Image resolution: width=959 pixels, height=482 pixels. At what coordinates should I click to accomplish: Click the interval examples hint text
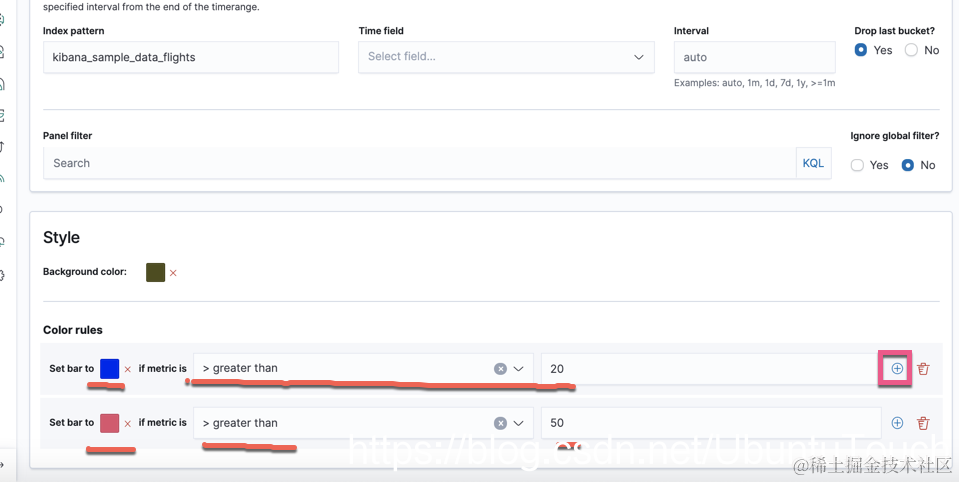pyautogui.click(x=755, y=83)
